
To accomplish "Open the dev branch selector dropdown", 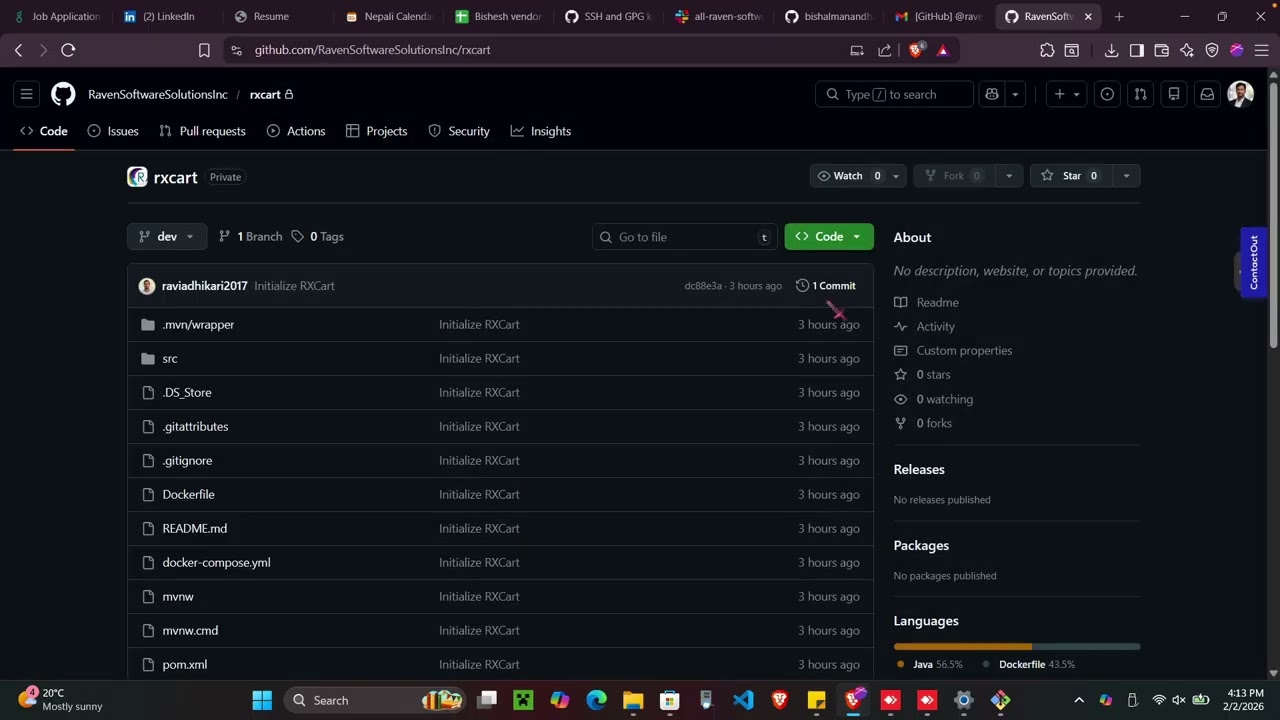I will point(167,237).
